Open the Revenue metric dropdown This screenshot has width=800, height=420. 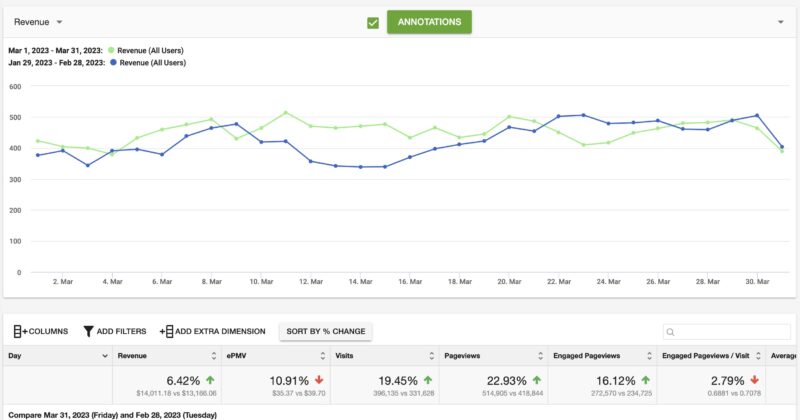tap(38, 21)
